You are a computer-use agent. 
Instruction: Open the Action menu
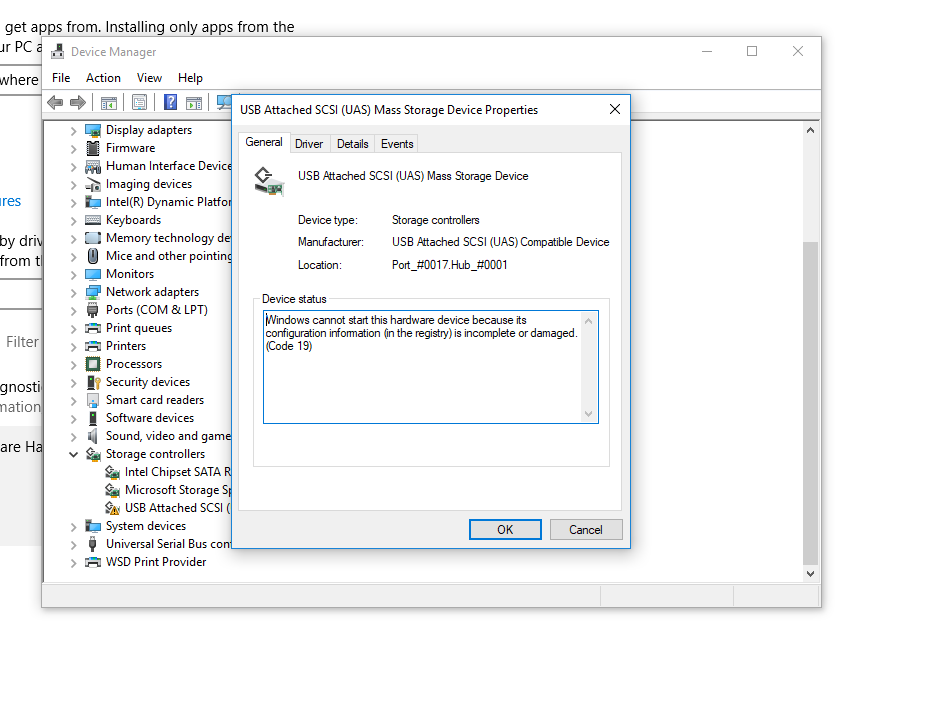click(103, 77)
